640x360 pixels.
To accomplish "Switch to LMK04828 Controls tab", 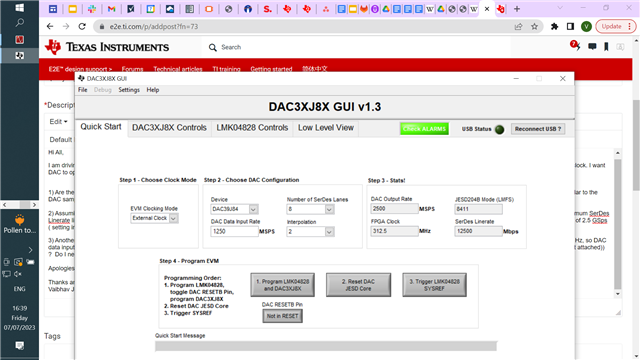I will [x=252, y=128].
